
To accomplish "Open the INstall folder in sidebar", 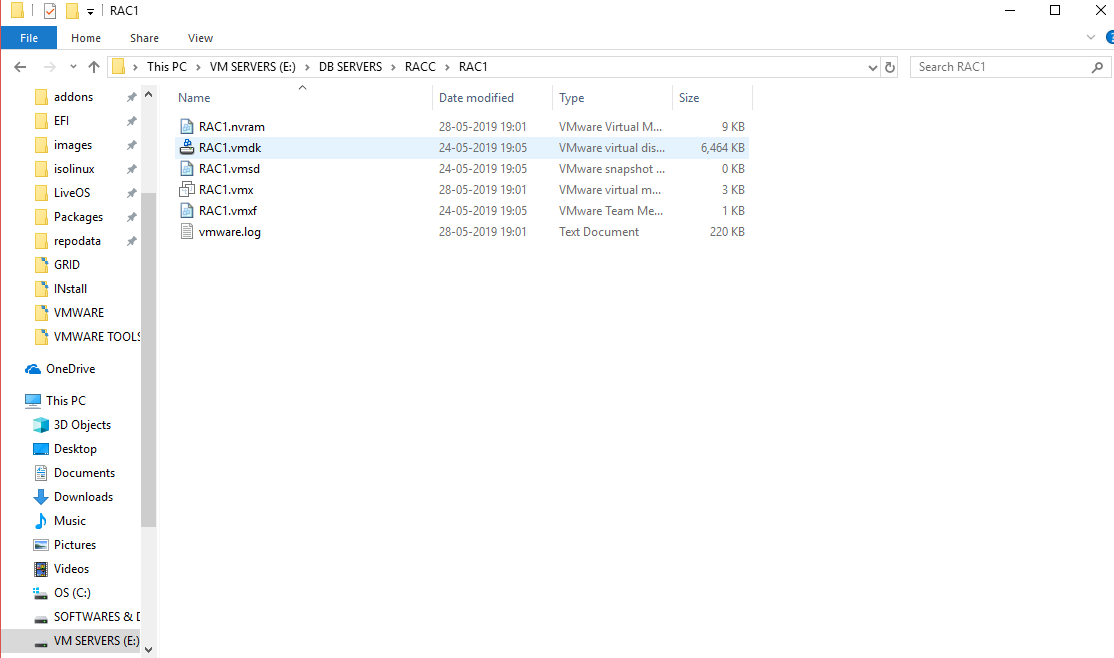I will point(70,288).
